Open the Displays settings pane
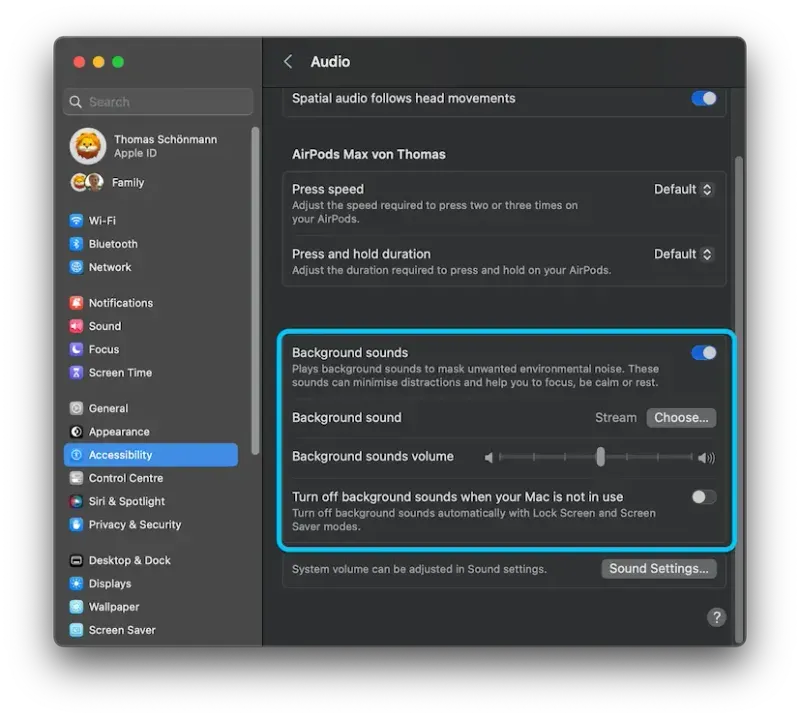Image resolution: width=800 pixels, height=718 pixels. pyautogui.click(x=151, y=583)
